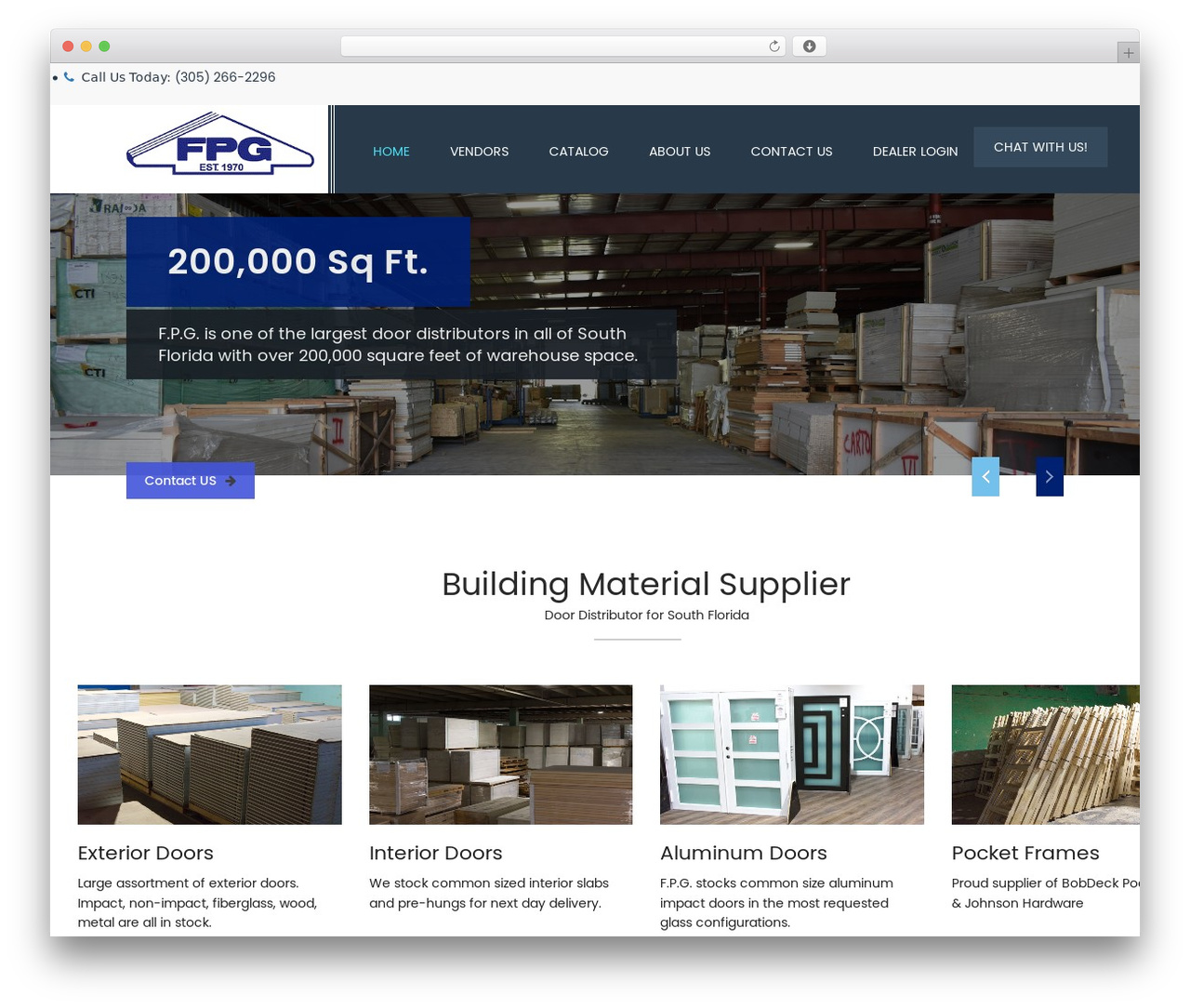Reload the page with the refresh icon
The height and width of the screenshot is (1008, 1190).
tap(773, 46)
